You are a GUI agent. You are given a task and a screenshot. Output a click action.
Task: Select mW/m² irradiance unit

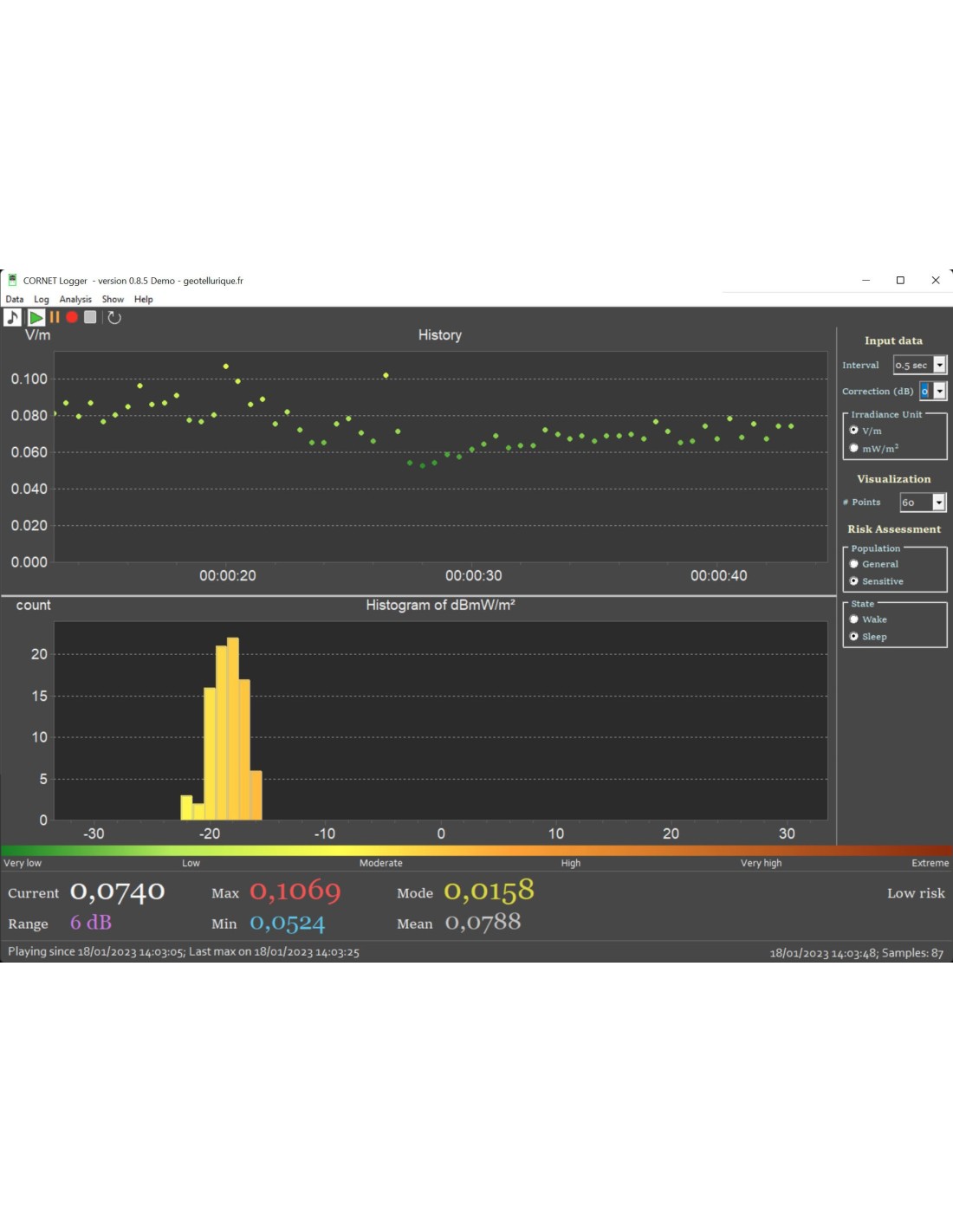(x=854, y=449)
